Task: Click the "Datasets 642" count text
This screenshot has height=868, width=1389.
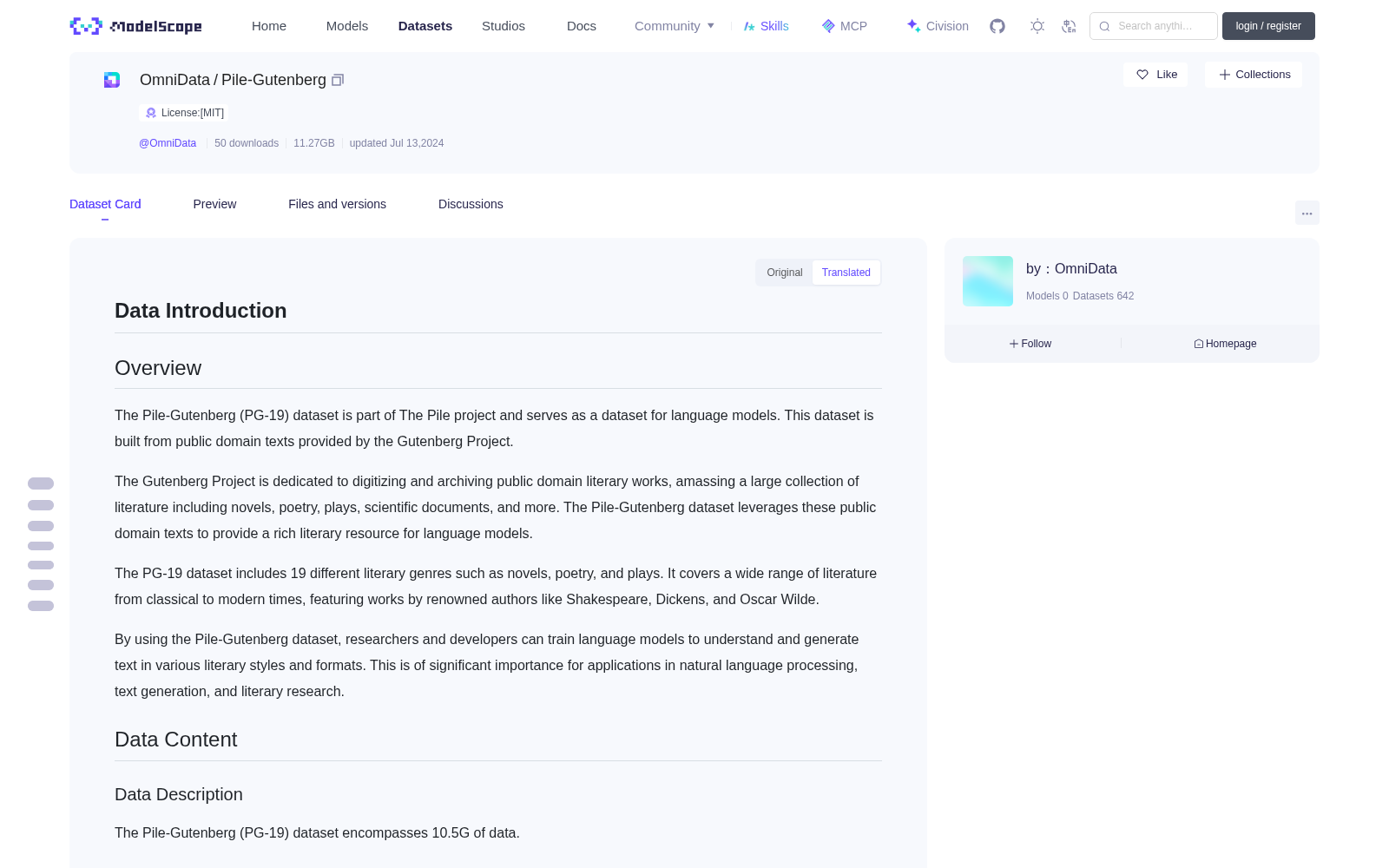Action: [1103, 296]
